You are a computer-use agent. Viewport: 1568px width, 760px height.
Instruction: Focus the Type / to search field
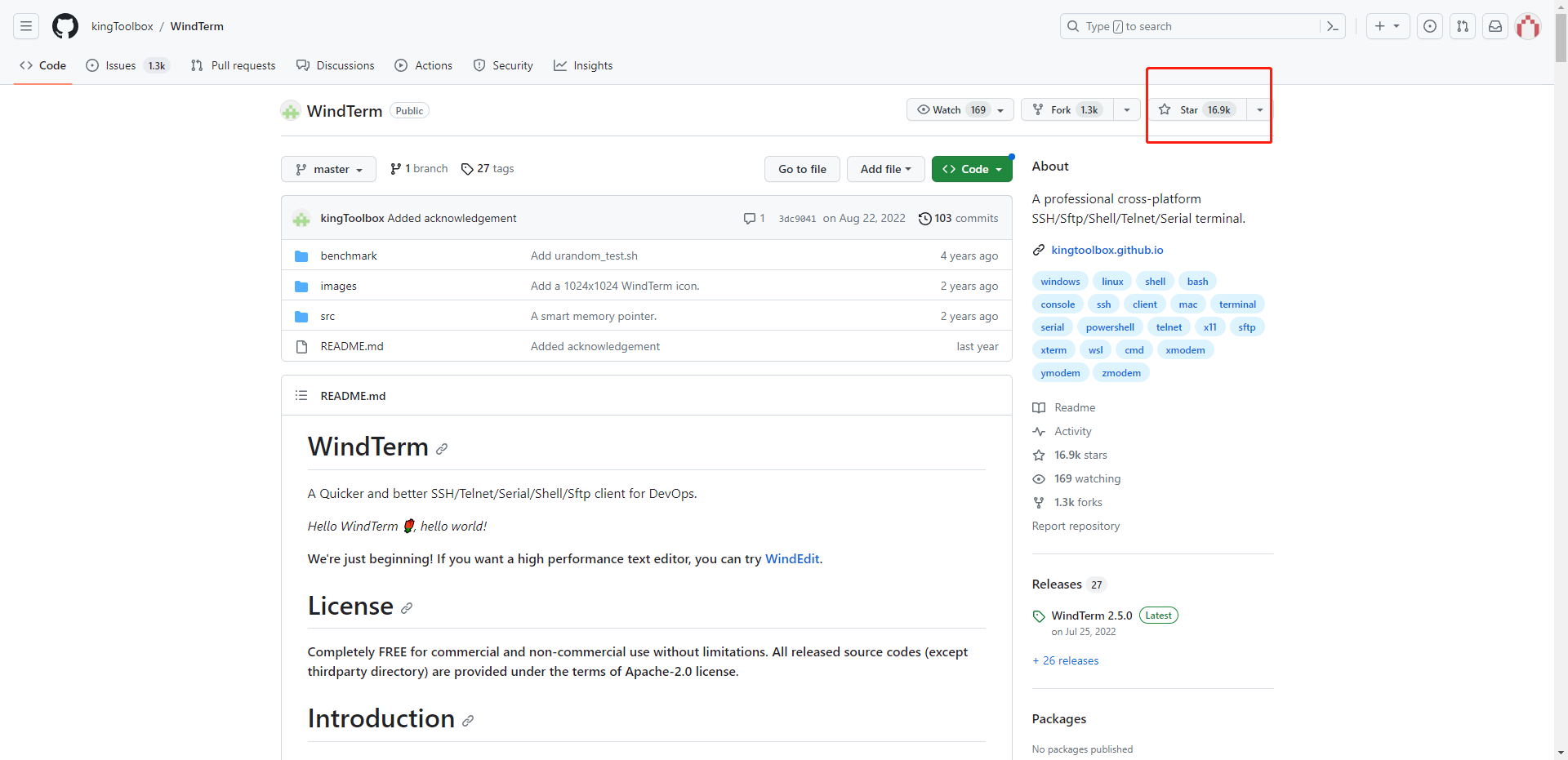click(x=1190, y=26)
